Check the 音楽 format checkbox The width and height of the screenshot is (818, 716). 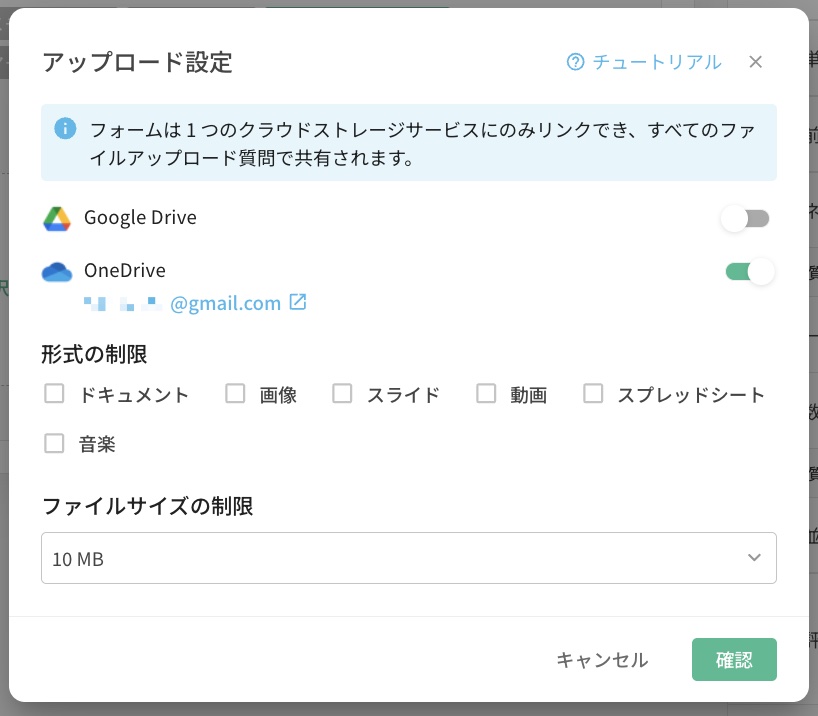tap(54, 444)
